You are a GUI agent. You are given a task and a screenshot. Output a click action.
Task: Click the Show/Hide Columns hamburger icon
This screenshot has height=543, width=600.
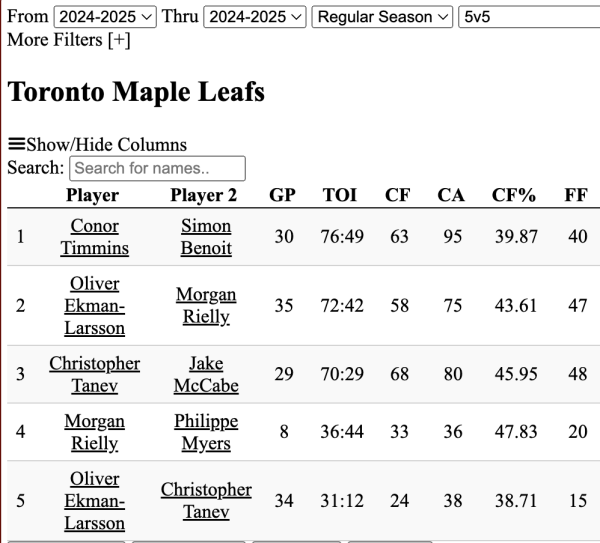tap(16, 145)
